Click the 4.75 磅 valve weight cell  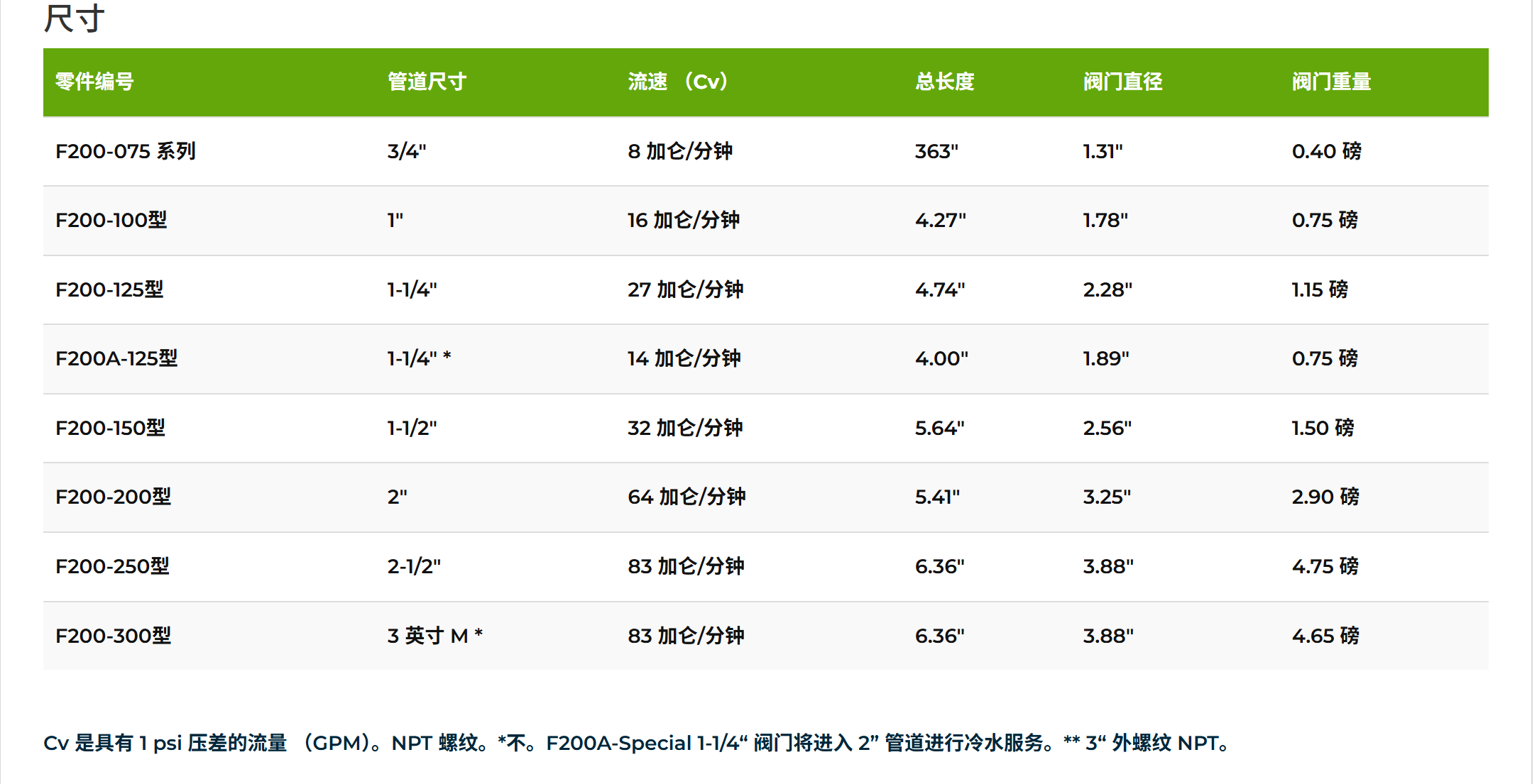pos(1325,566)
